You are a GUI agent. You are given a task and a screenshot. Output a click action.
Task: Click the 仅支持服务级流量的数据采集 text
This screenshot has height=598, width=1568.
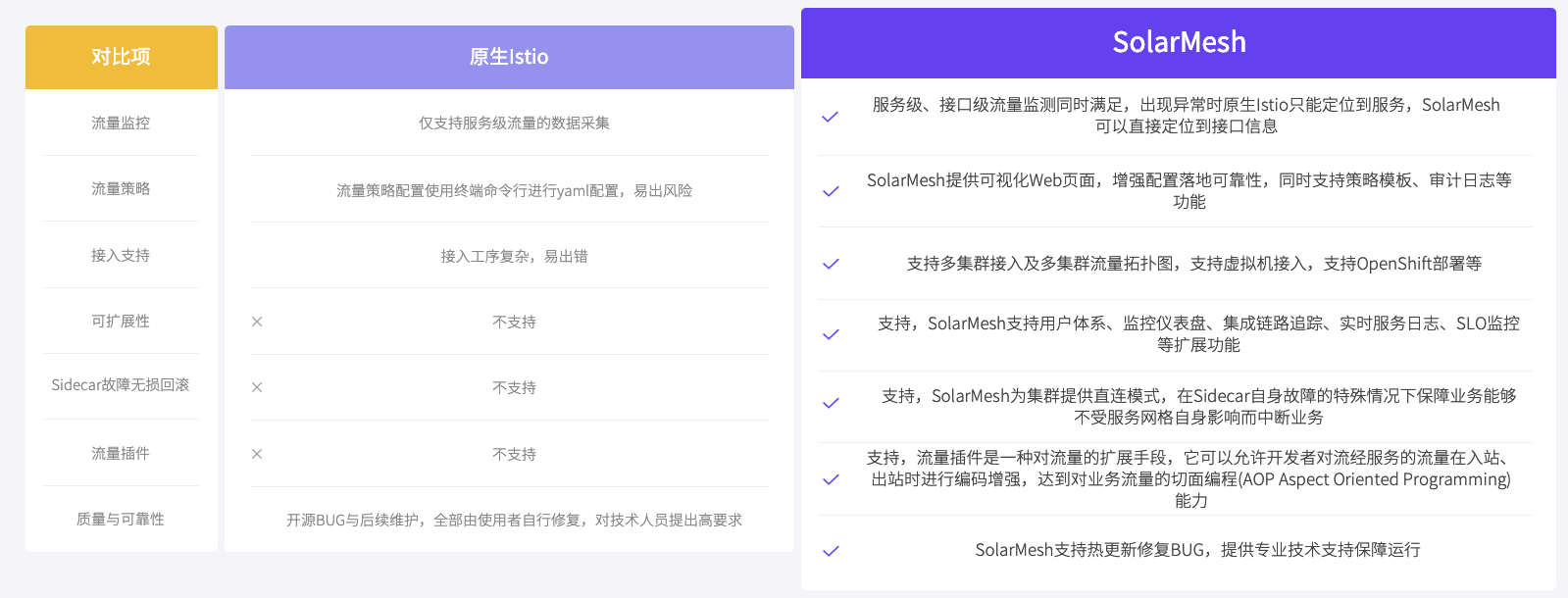[514, 124]
